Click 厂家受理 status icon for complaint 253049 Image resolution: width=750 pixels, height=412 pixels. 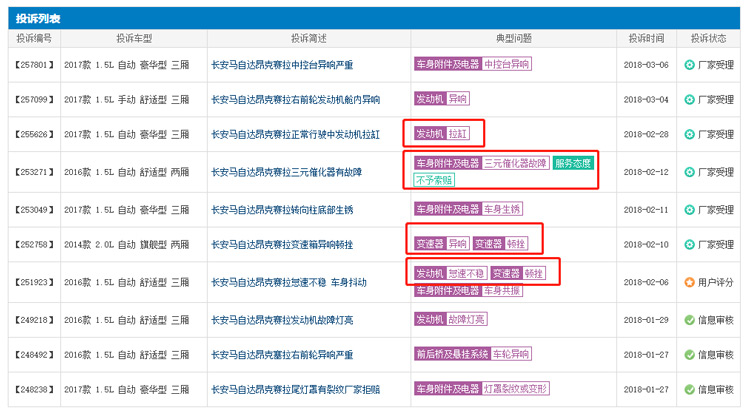click(689, 210)
